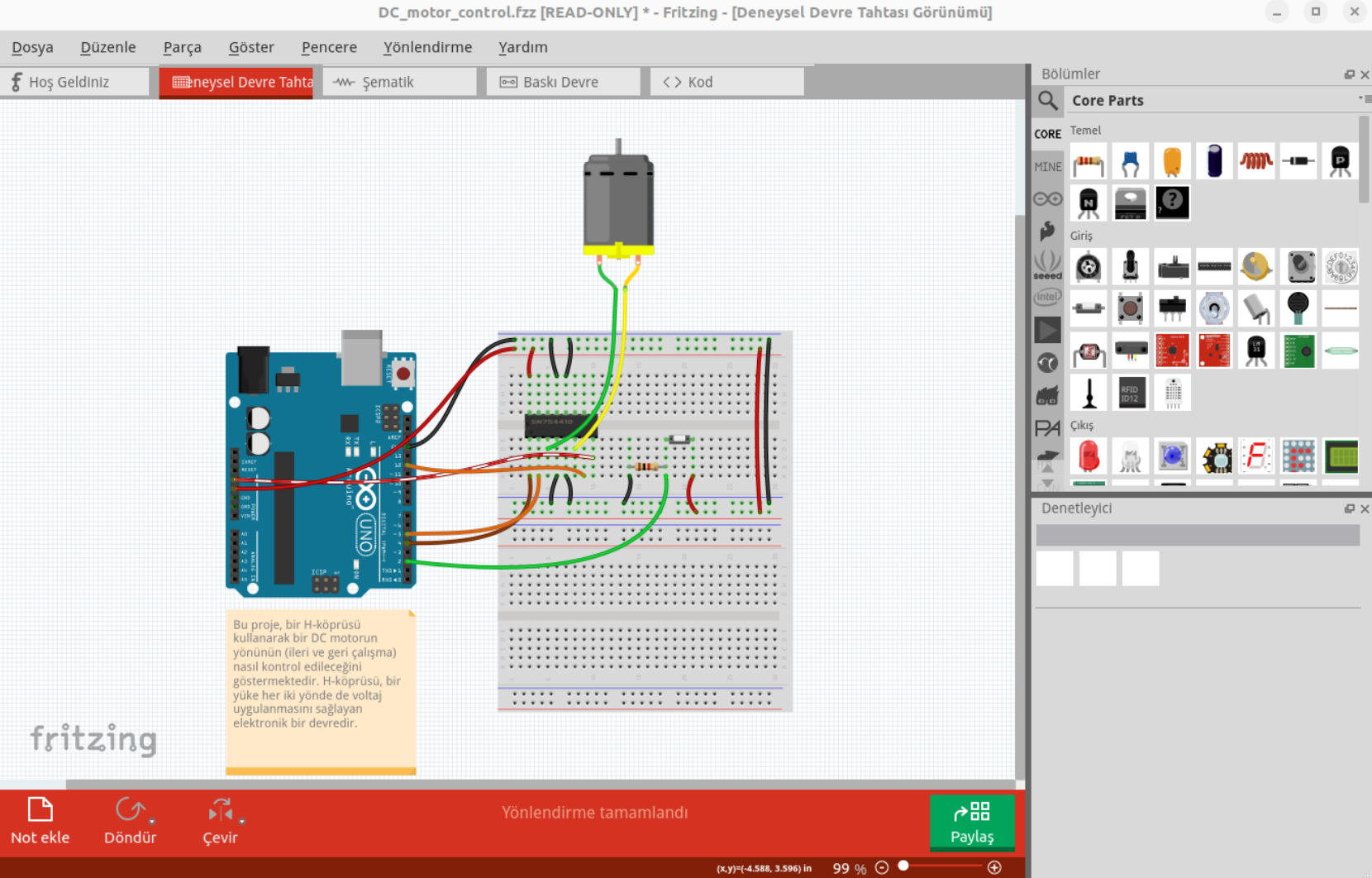Click the Not ekle button
1372x878 pixels.
click(x=40, y=822)
